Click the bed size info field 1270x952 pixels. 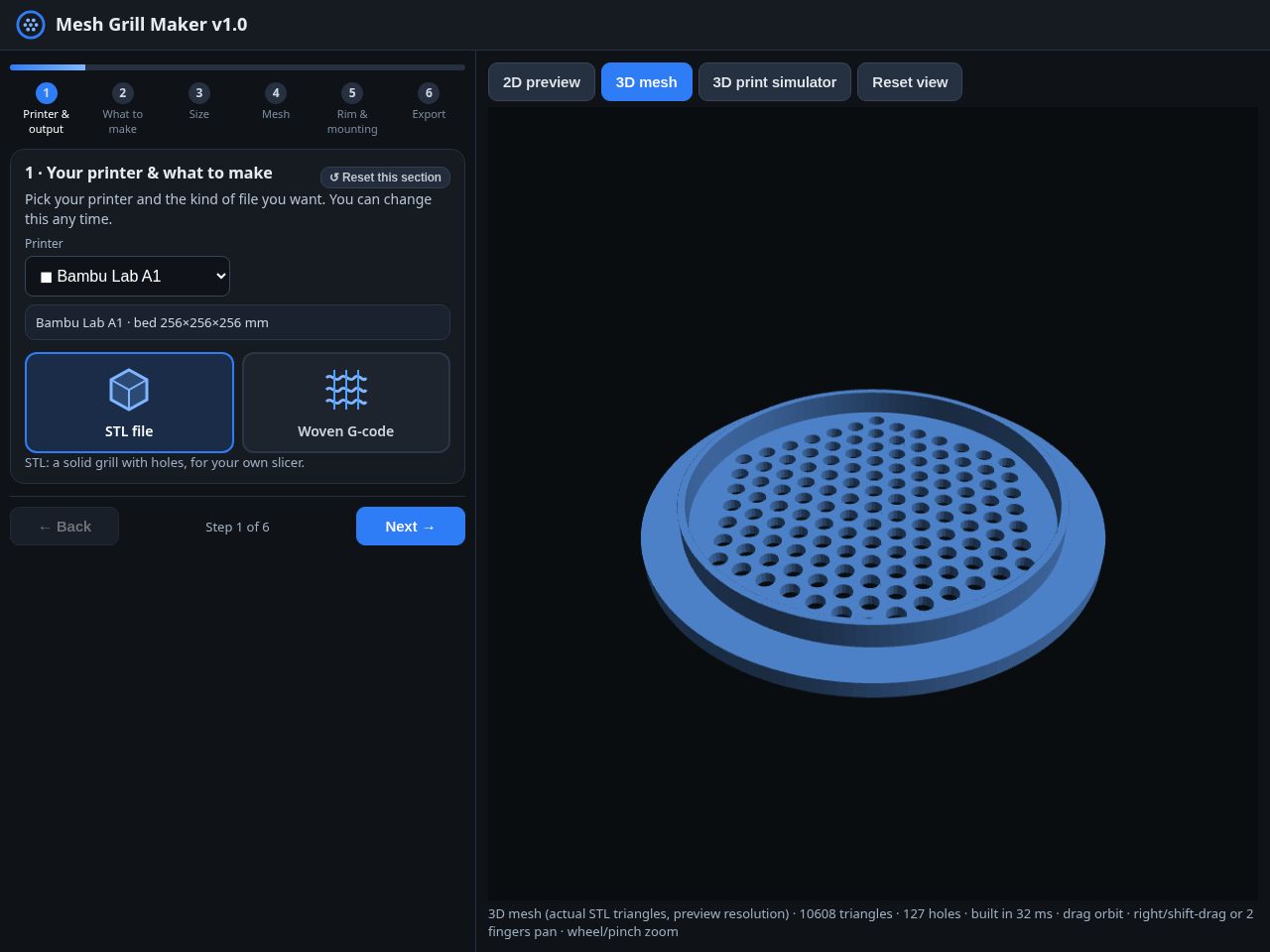pyautogui.click(x=237, y=322)
